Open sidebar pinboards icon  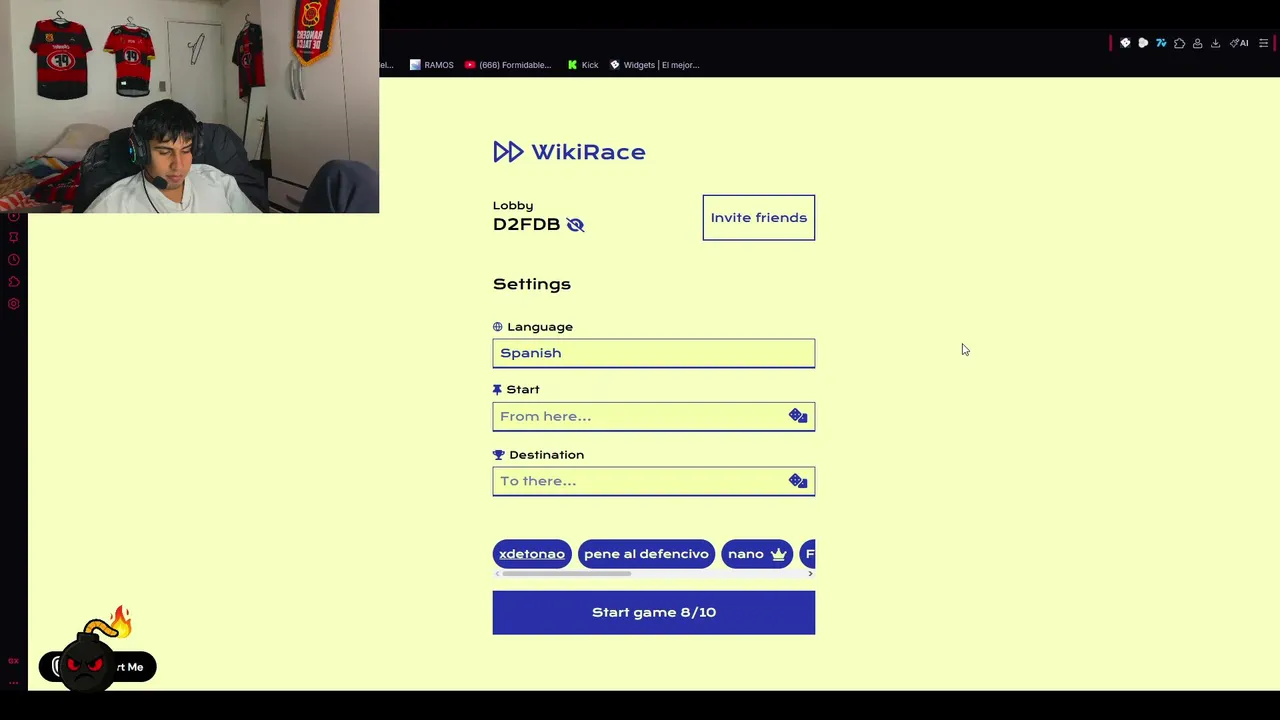coord(13,237)
